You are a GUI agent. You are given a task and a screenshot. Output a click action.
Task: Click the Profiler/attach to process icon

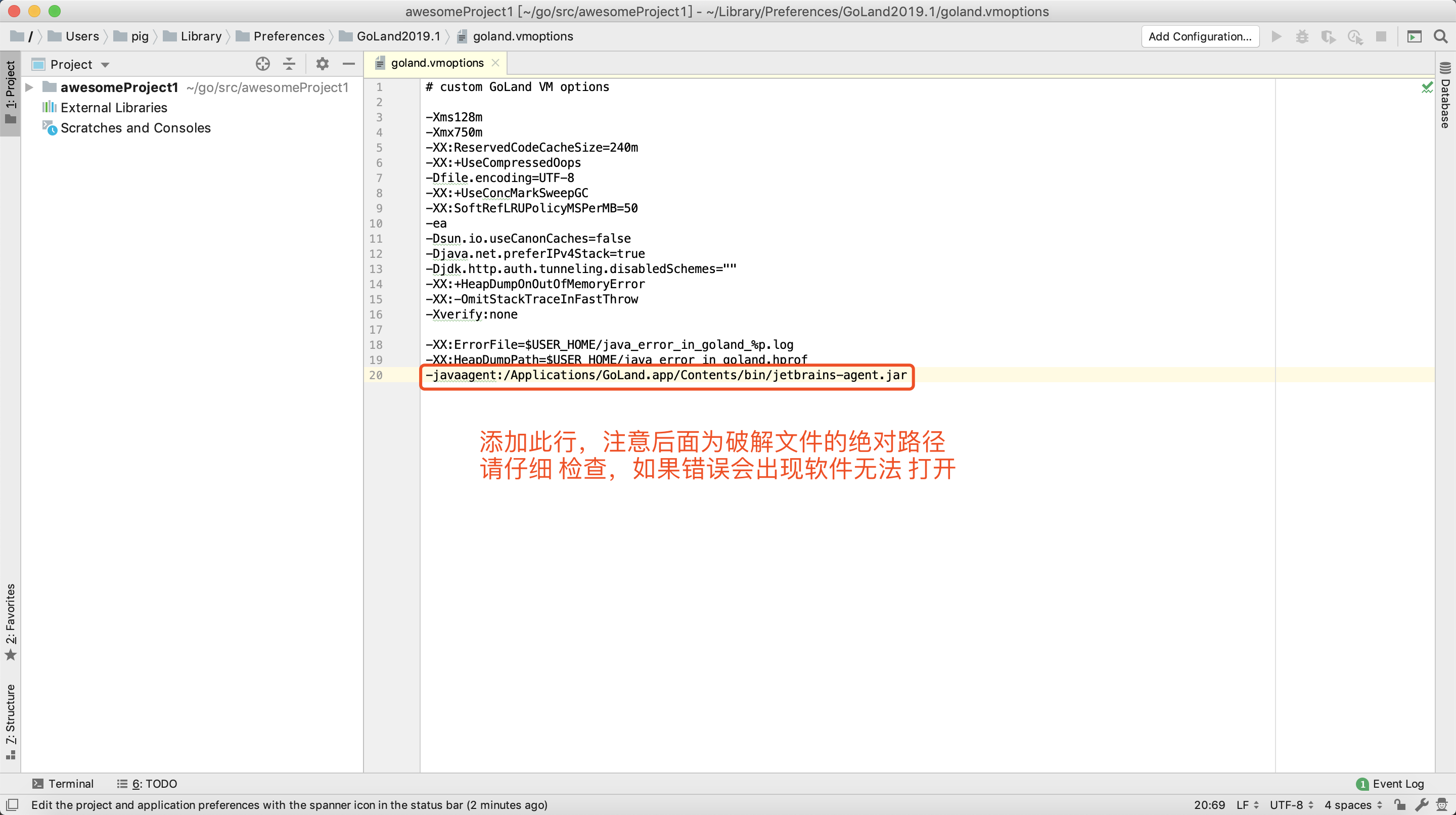pyautogui.click(x=1355, y=37)
